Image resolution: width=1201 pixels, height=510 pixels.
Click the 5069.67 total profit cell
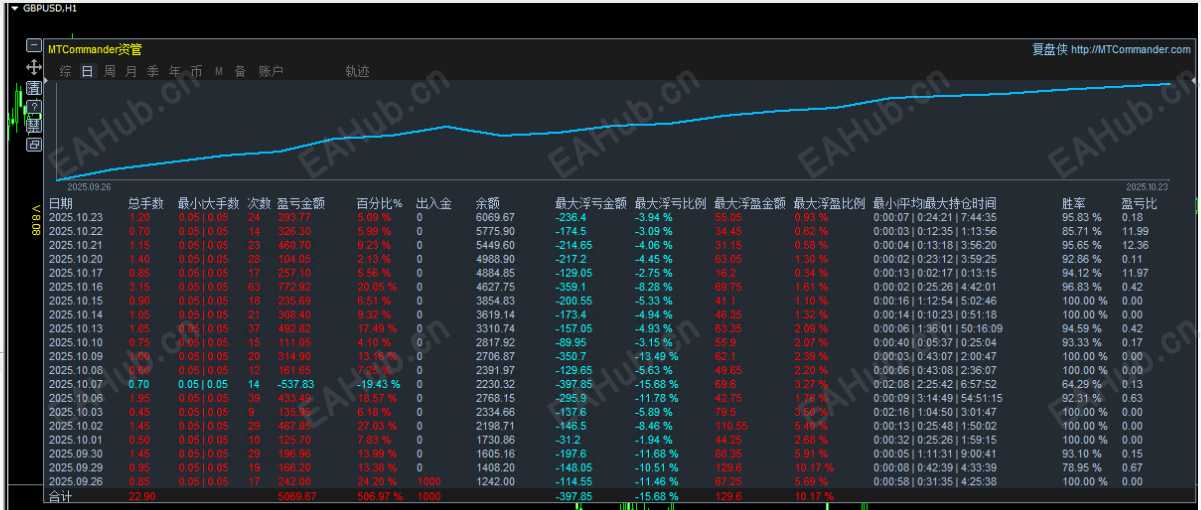click(x=297, y=495)
